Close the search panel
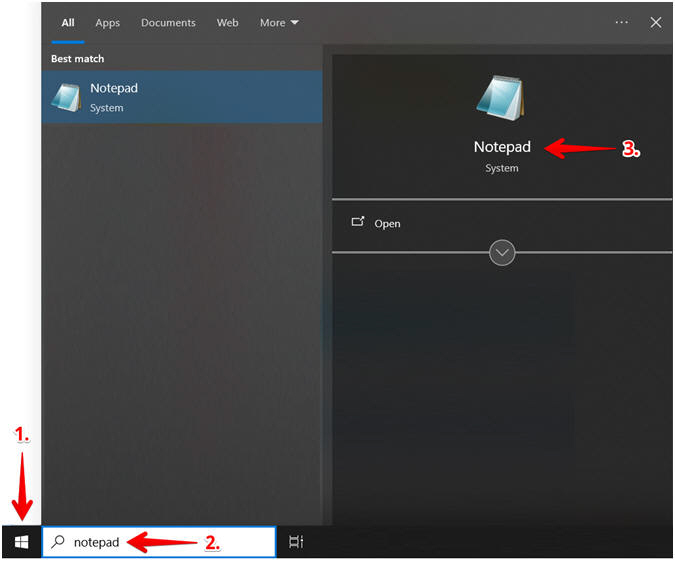The height and width of the screenshot is (561, 675). click(656, 22)
